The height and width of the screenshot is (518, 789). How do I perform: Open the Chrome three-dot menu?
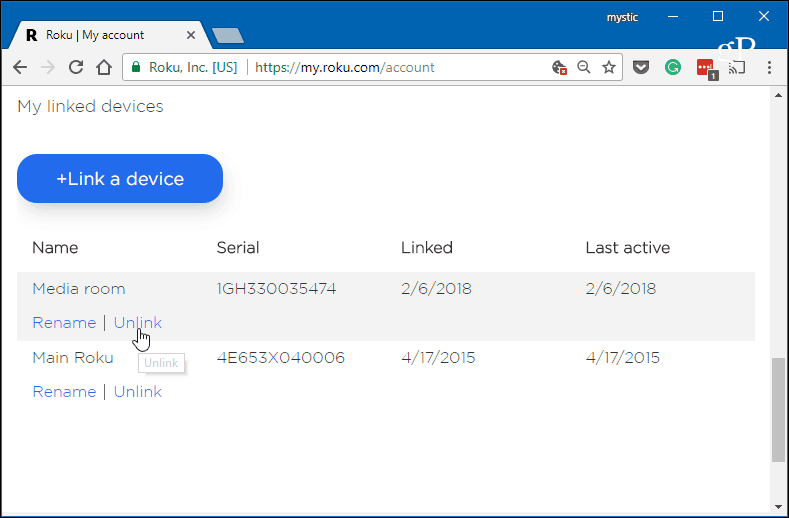769,67
